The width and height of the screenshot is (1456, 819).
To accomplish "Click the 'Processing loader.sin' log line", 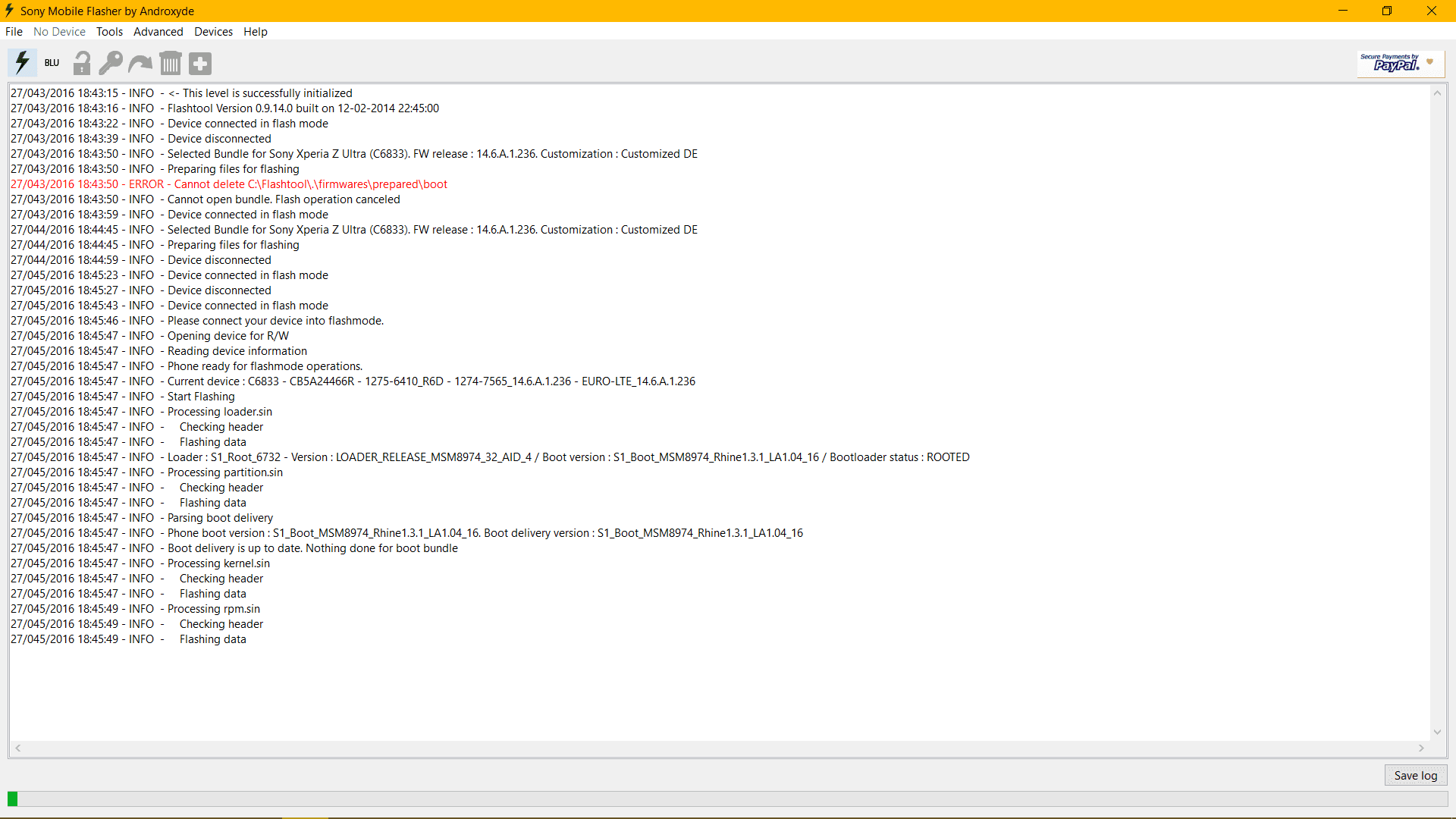I will click(141, 412).
